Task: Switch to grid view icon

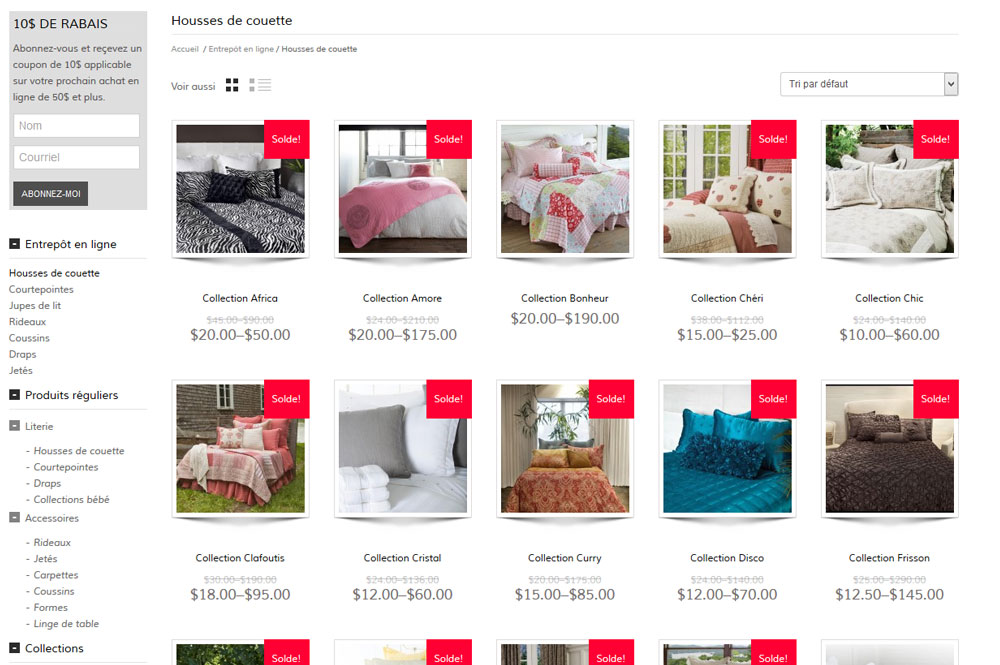Action: 232,85
